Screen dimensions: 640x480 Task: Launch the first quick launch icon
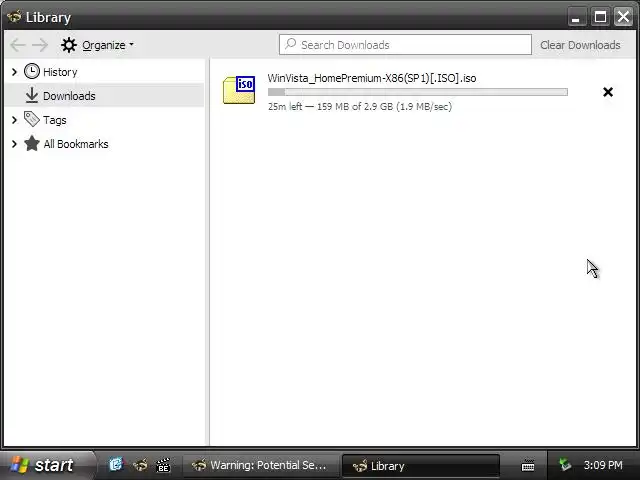tap(116, 464)
